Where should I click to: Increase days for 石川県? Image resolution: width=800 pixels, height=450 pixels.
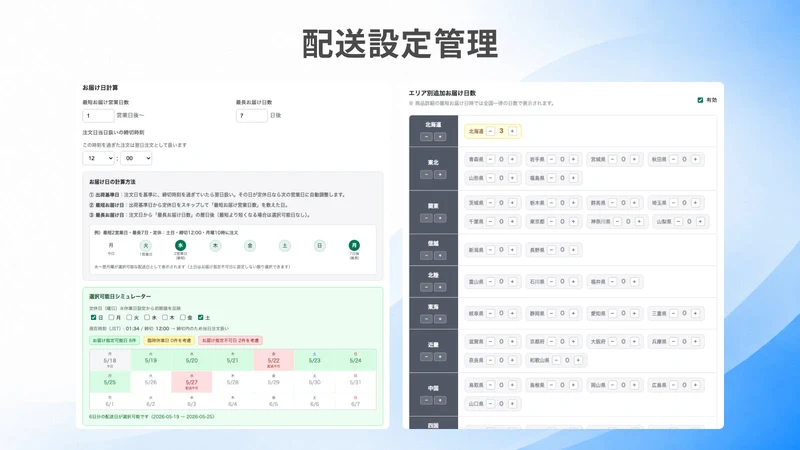click(x=573, y=282)
